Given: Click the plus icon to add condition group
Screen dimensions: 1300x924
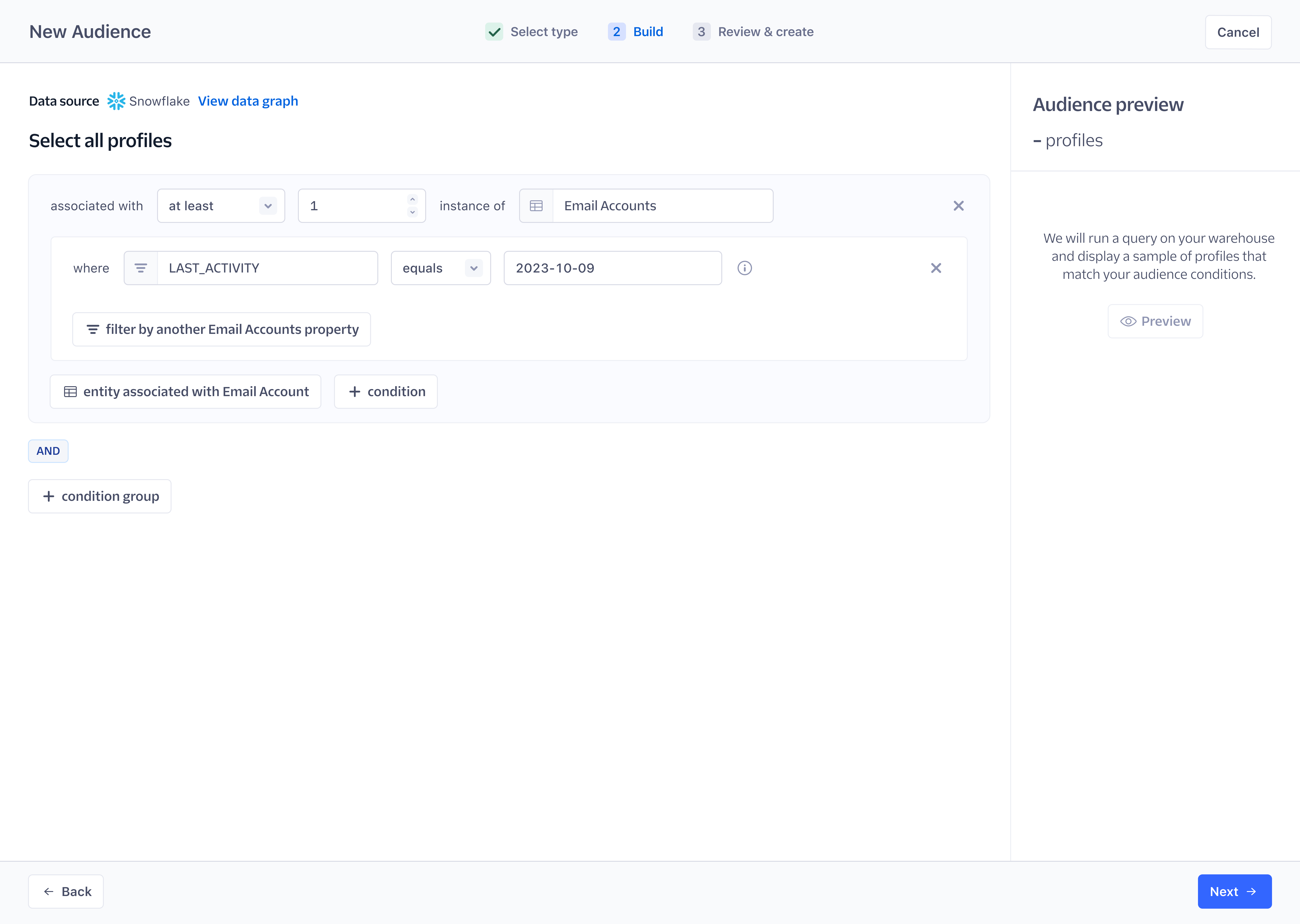Looking at the screenshot, I should (48, 495).
